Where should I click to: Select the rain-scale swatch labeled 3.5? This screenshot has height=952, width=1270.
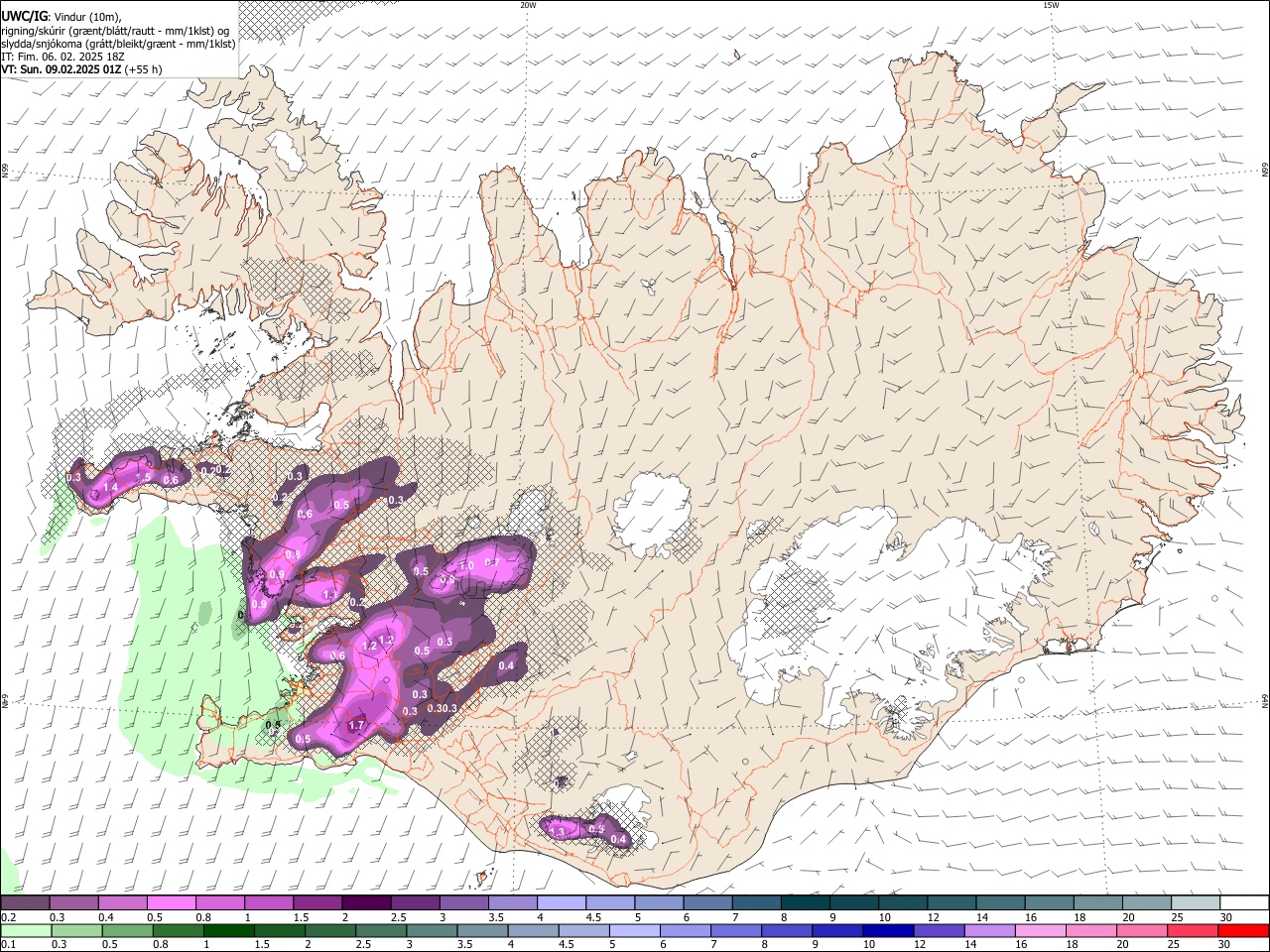click(482, 930)
